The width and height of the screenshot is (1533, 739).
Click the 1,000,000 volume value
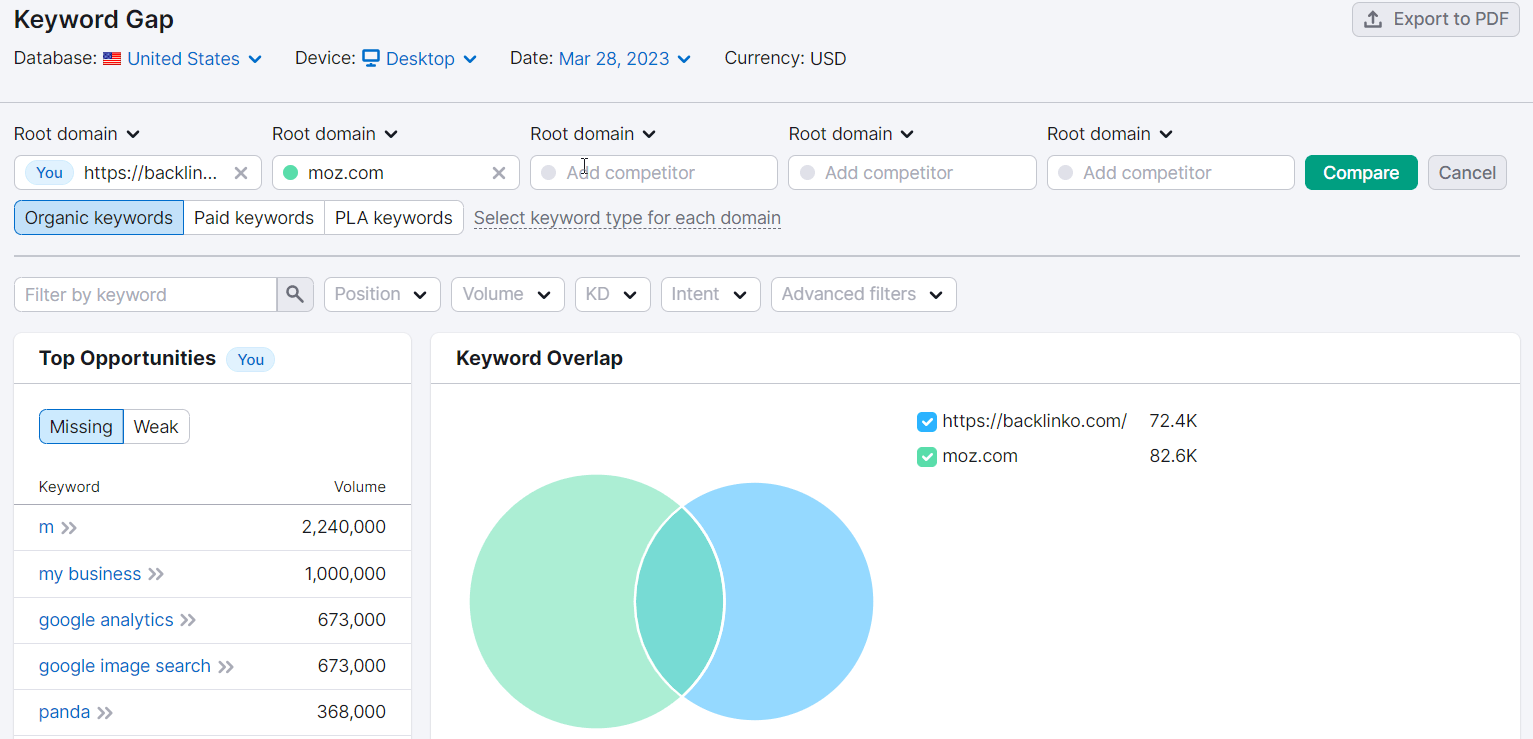(345, 574)
